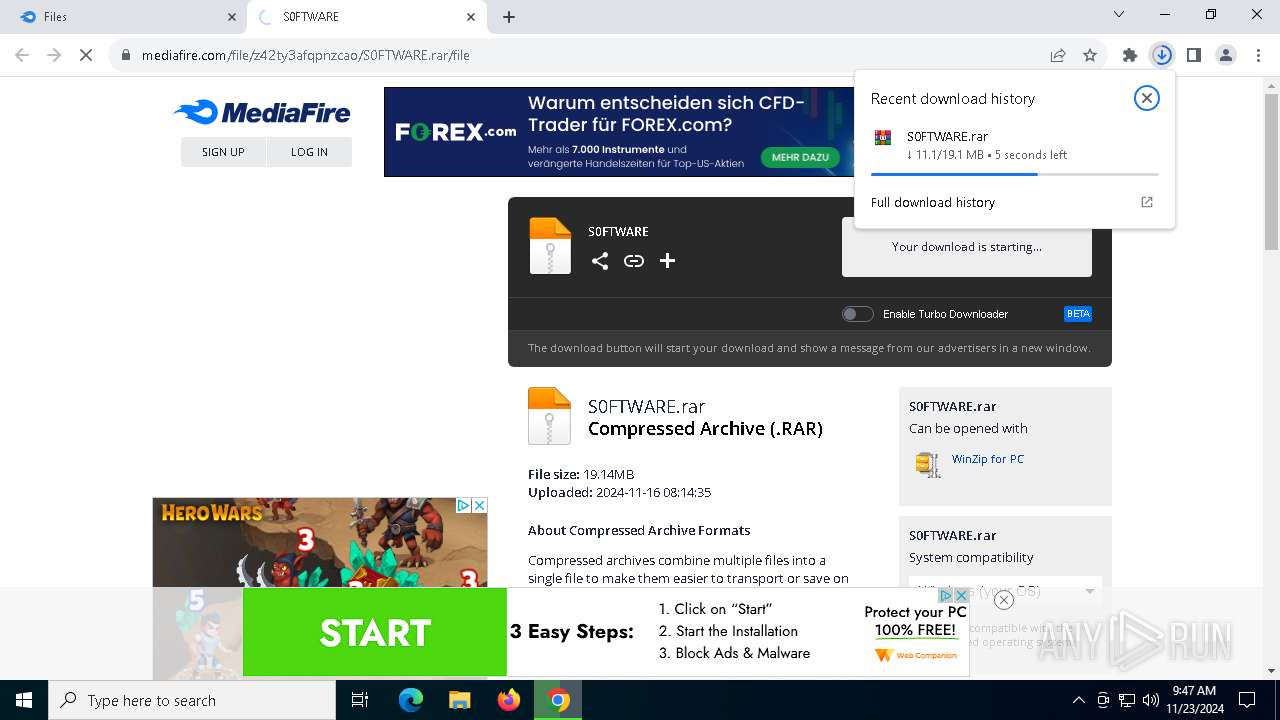The image size is (1280, 720).
Task: Click the WinZip icon
Action: 927,464
